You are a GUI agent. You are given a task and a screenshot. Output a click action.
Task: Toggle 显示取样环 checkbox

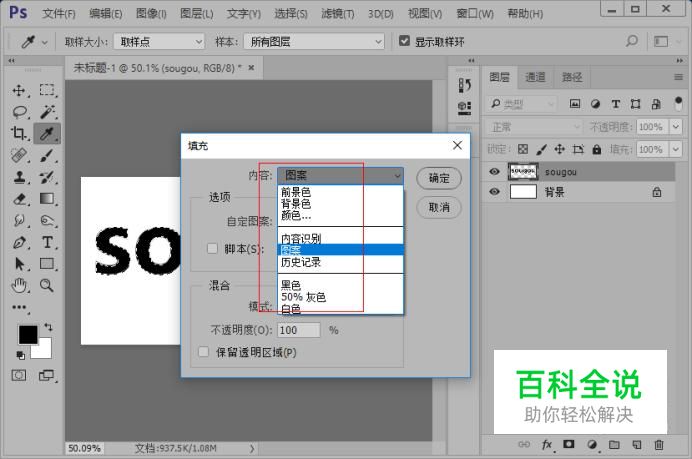pos(404,41)
